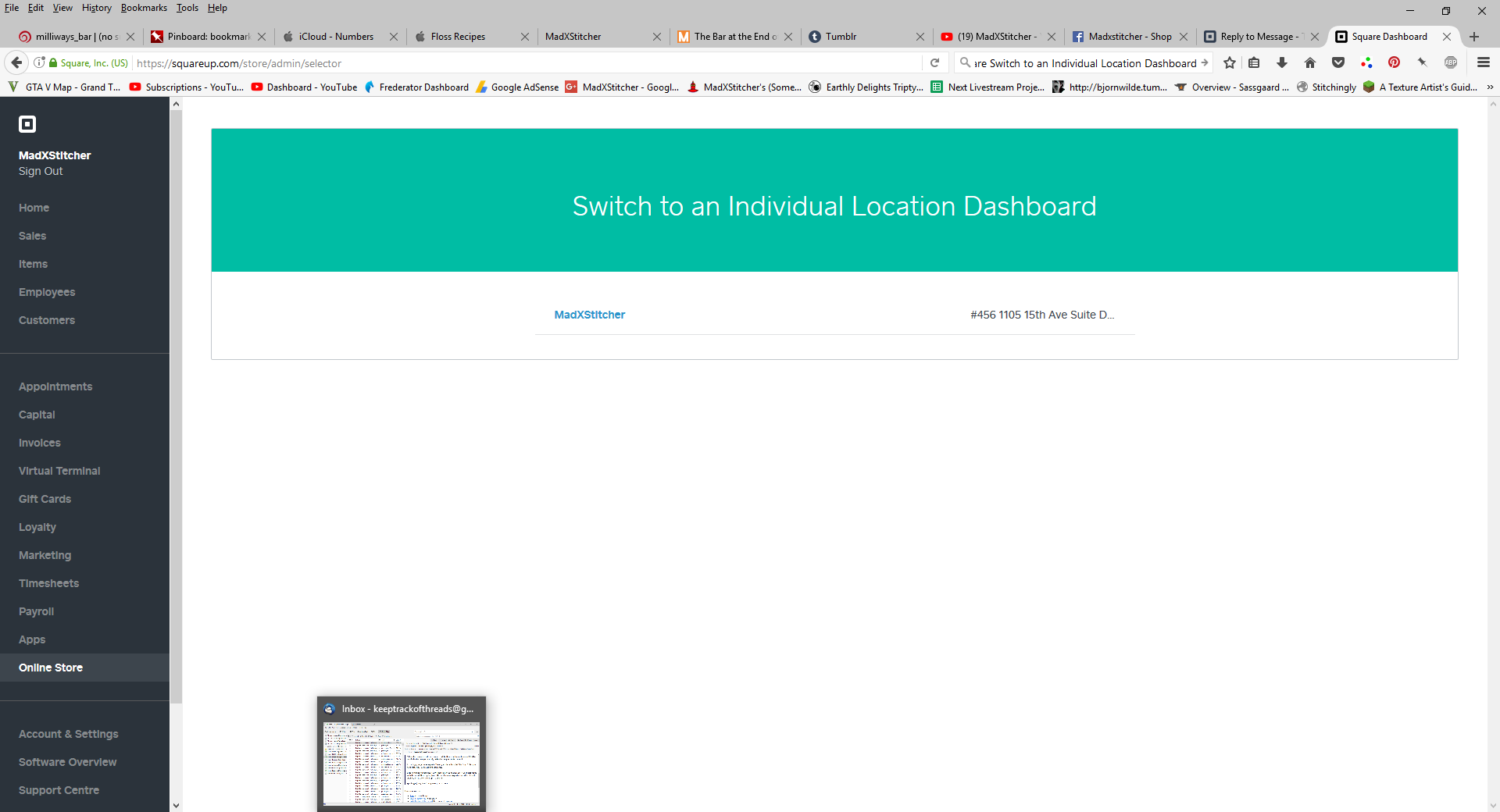This screenshot has width=1500, height=812.
Task: Open the Downloads panel arrow icon
Action: [1281, 63]
